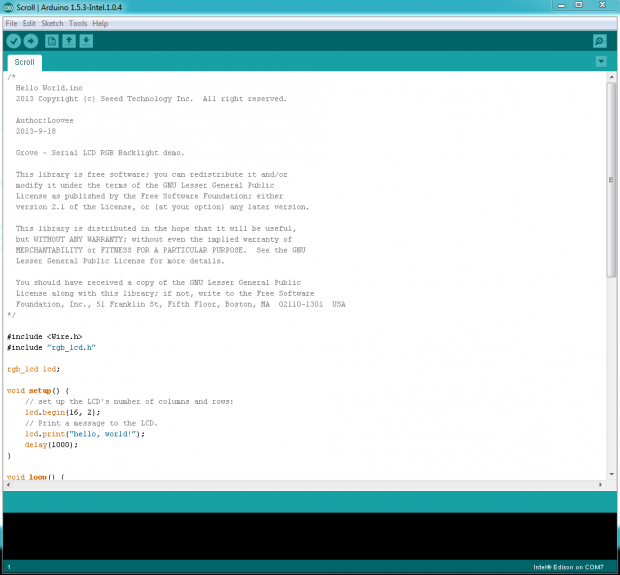The width and height of the screenshot is (620, 575).
Task: Click the "delay(1000);" line
Action: coord(51,444)
